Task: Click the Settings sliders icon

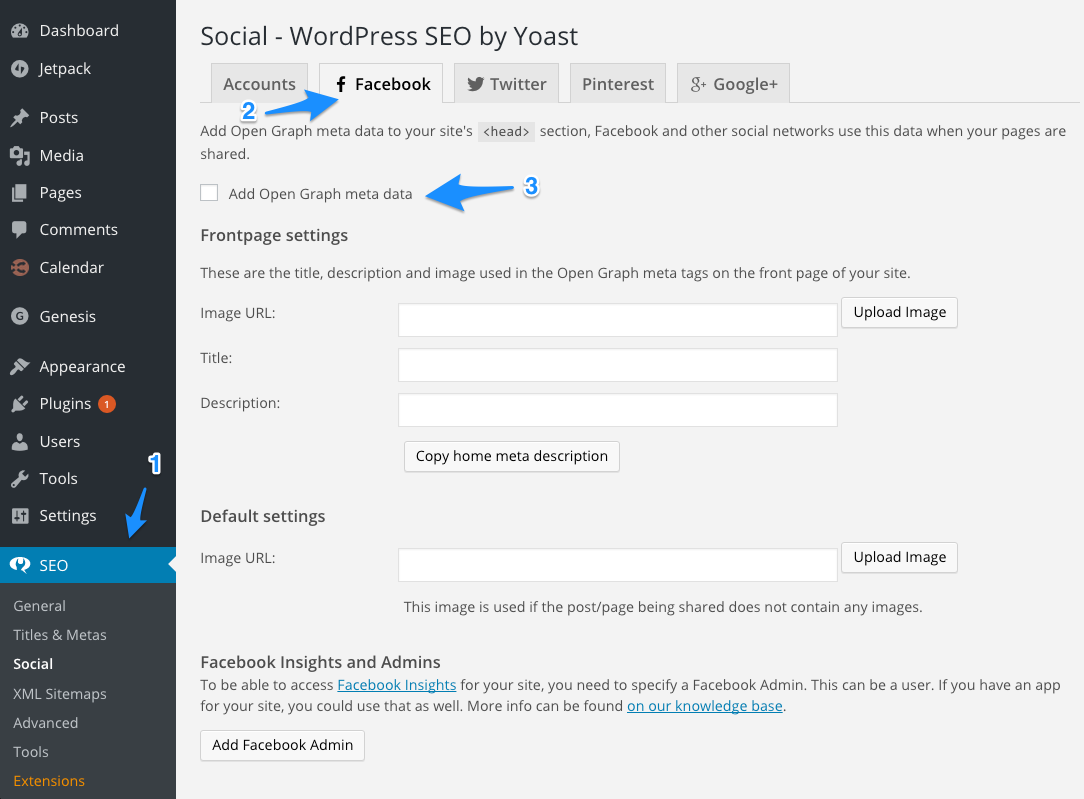Action: (20, 516)
